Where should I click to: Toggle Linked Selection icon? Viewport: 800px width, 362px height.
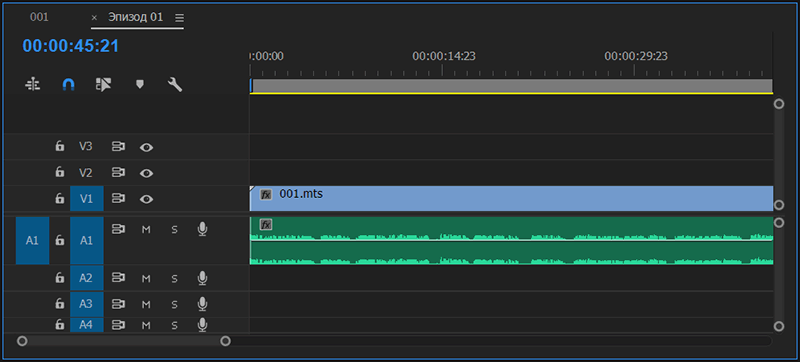tap(104, 84)
